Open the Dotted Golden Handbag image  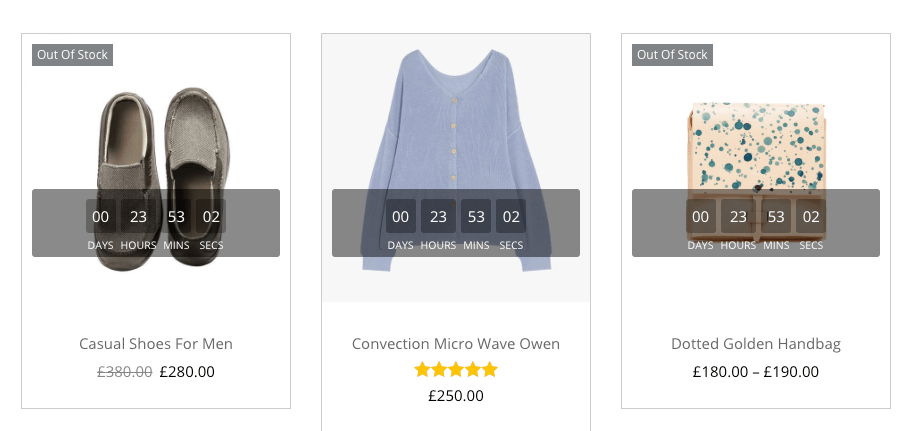point(755,140)
